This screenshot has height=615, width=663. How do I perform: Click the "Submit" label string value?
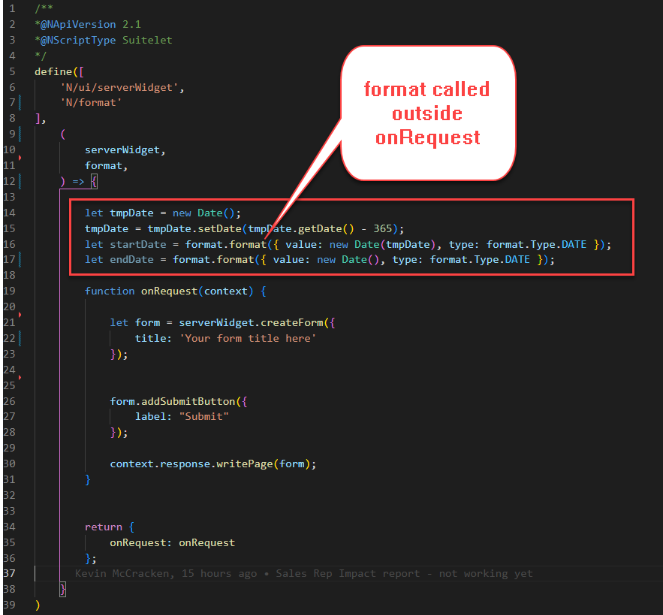(x=205, y=416)
